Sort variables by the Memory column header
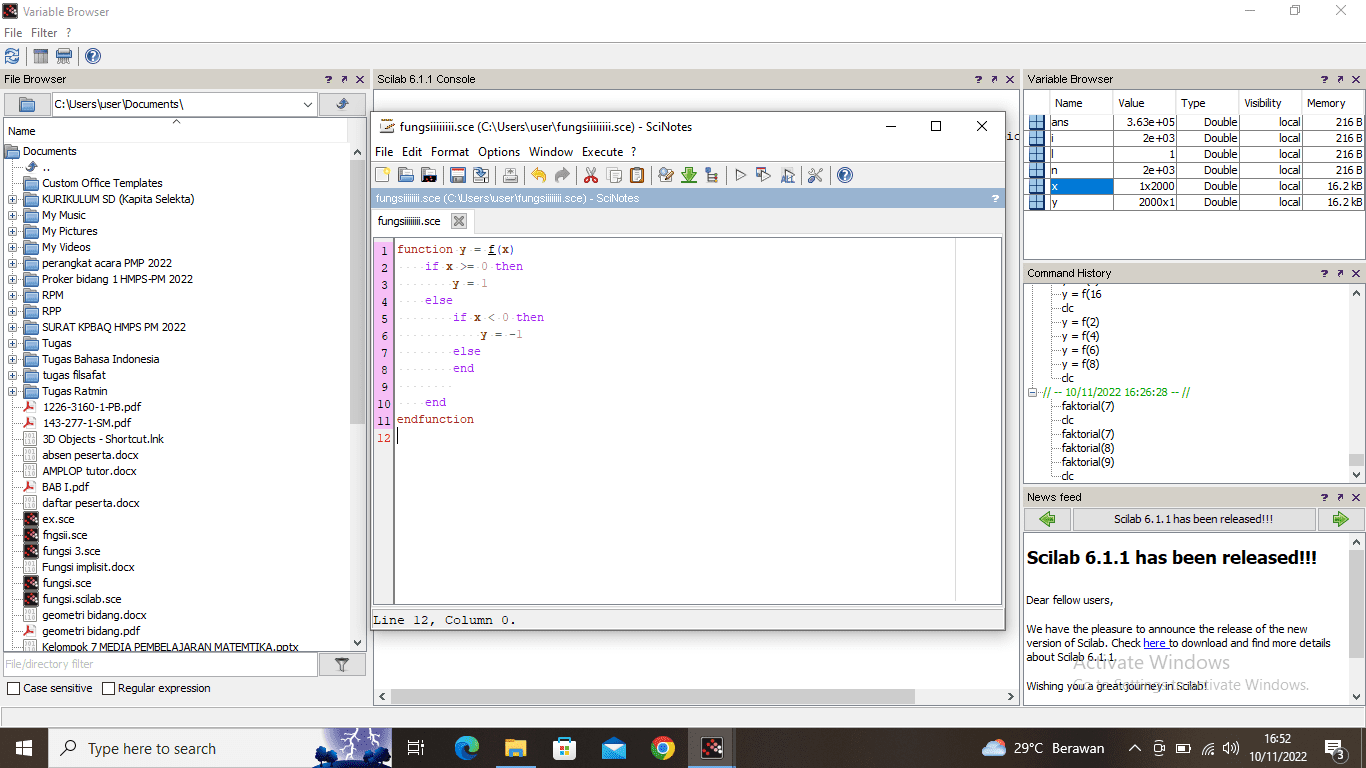 (x=1333, y=103)
